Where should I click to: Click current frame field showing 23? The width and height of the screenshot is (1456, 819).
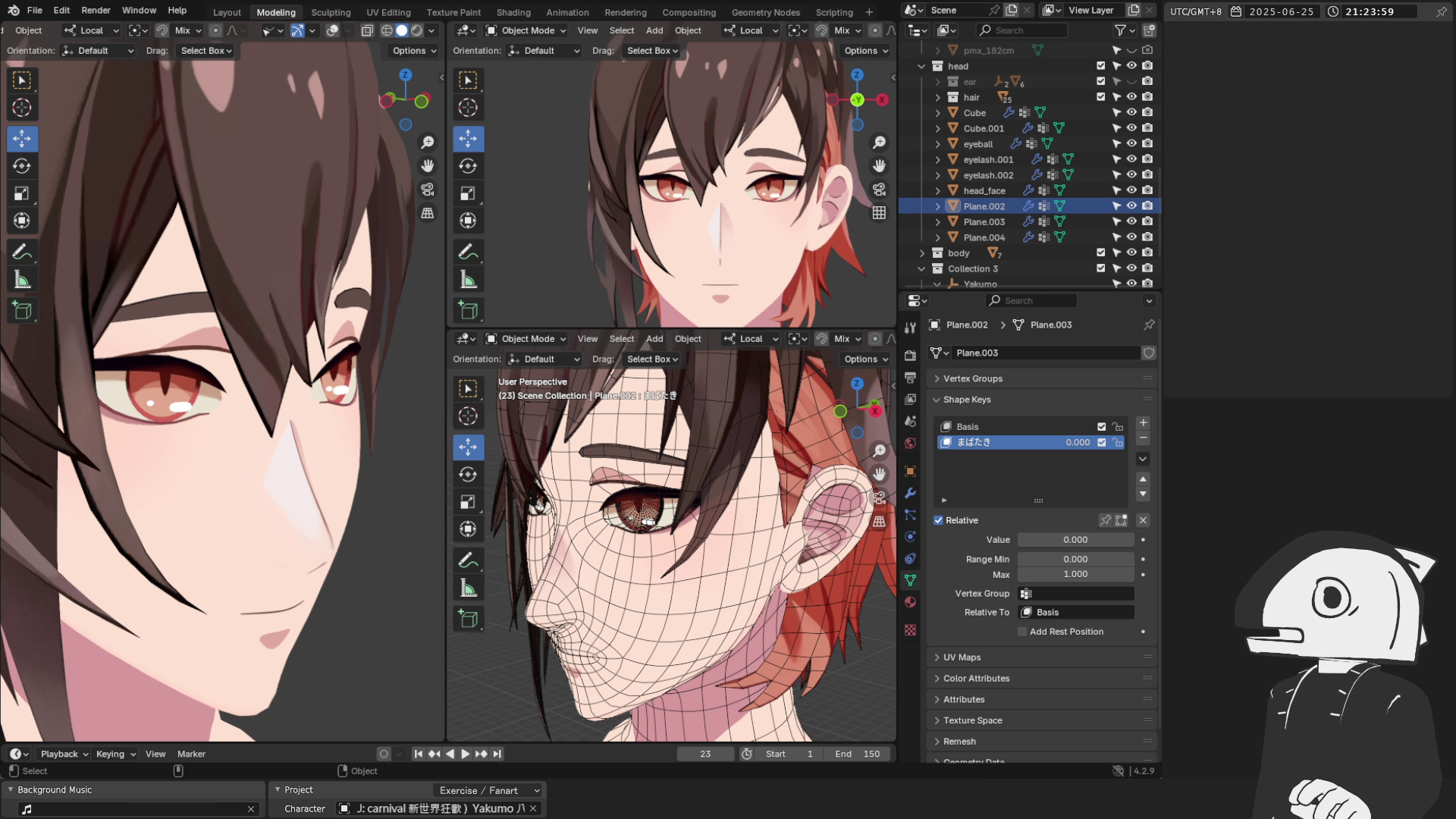coord(705,754)
